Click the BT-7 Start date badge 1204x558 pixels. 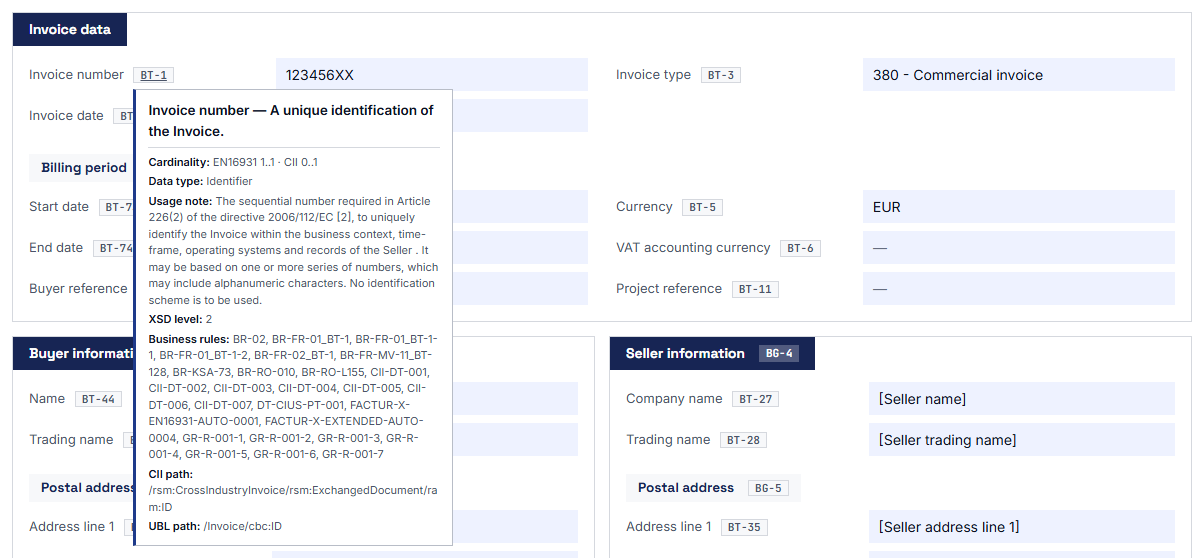pos(116,208)
